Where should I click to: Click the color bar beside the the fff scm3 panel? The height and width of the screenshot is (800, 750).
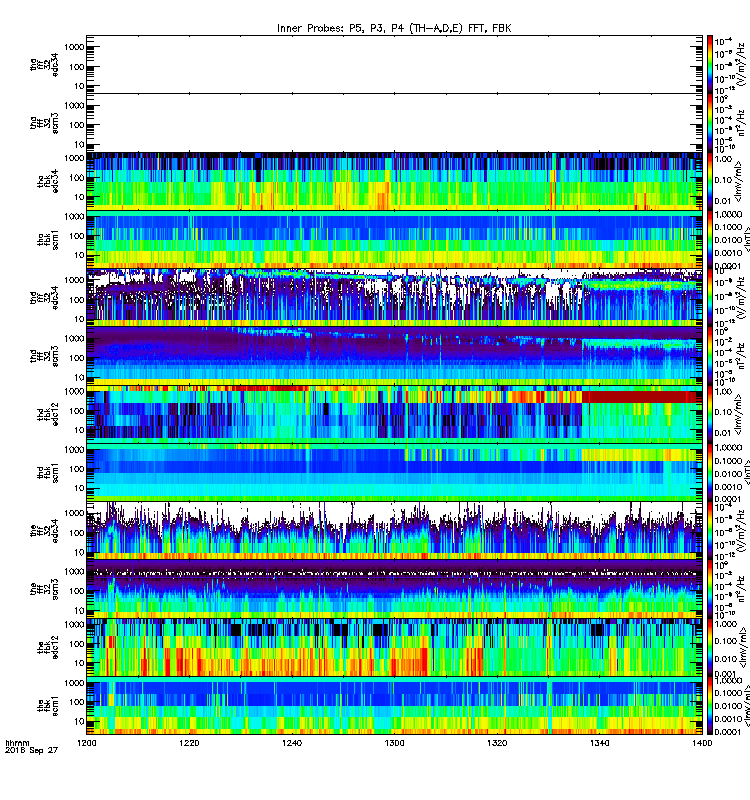710,589
